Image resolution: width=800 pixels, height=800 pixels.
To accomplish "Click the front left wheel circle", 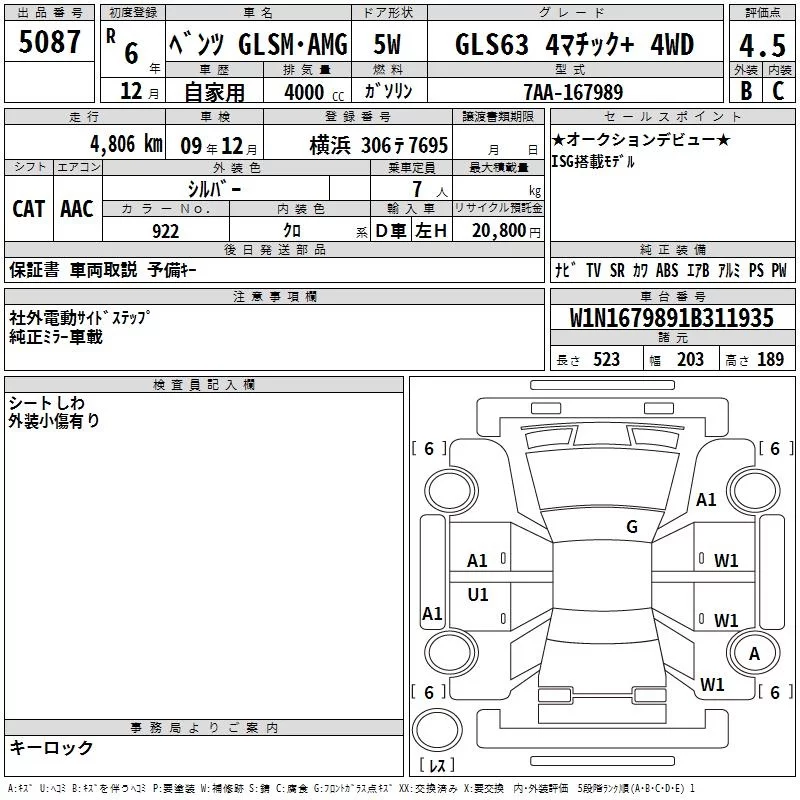I will pos(451,491).
